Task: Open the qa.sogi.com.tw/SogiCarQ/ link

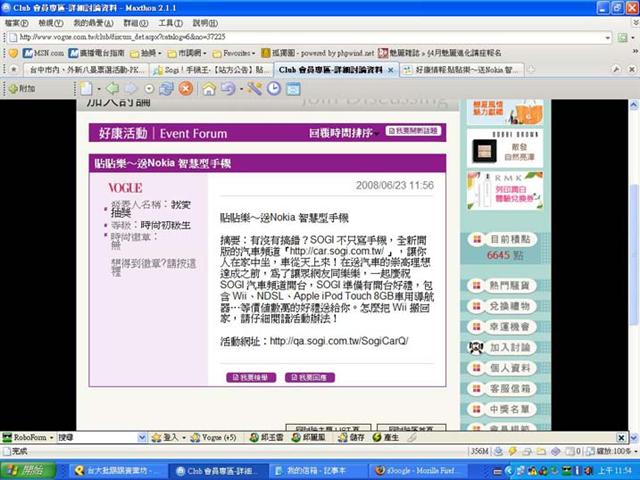Action: coord(339,341)
